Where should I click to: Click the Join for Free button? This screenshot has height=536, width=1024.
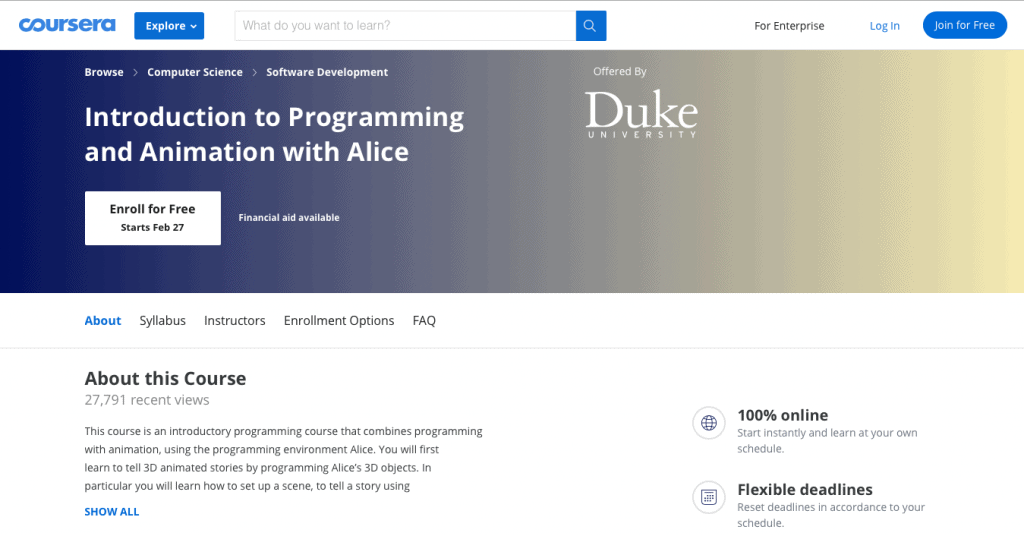click(x=965, y=25)
